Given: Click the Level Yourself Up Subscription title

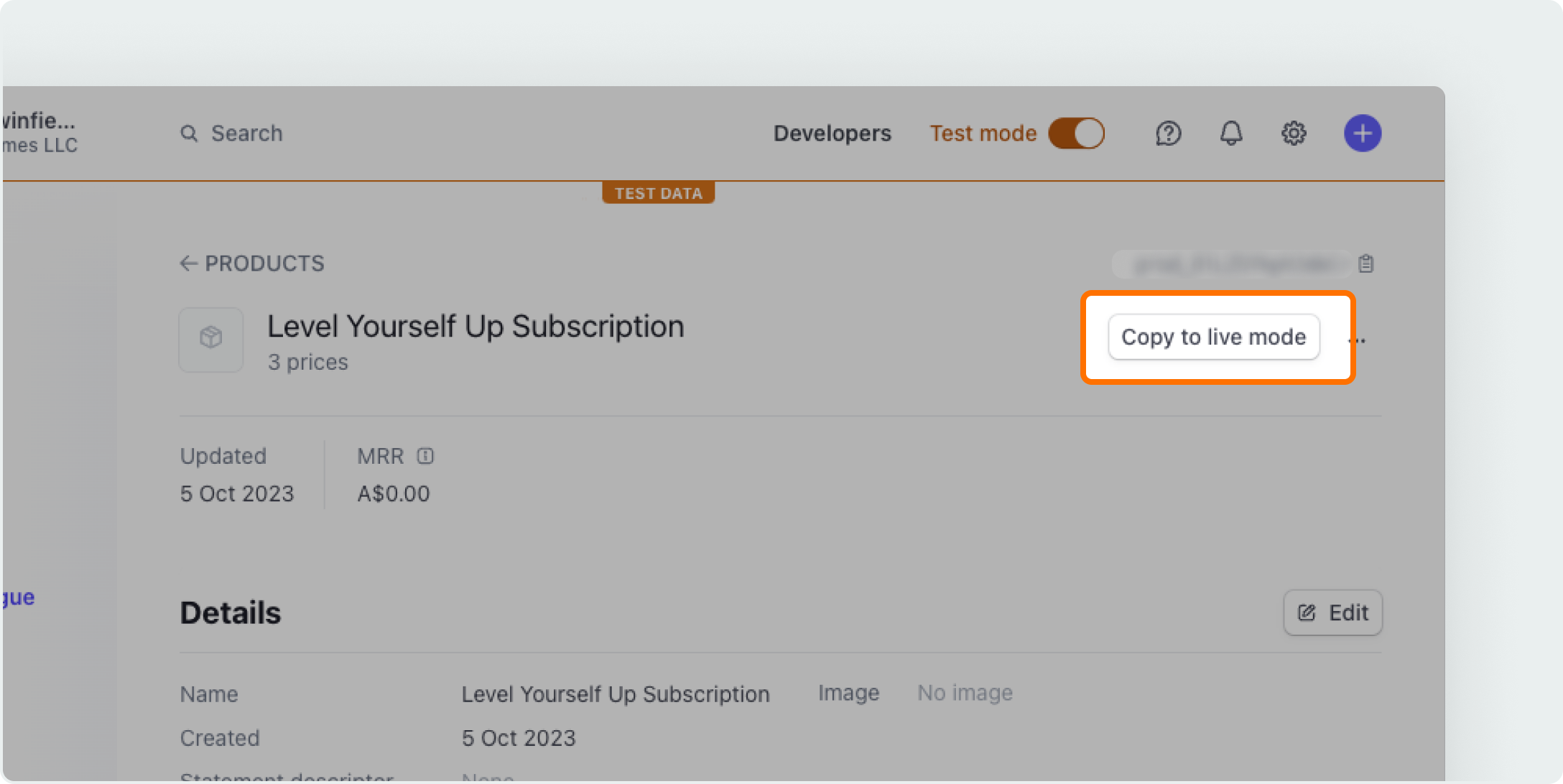Looking at the screenshot, I should 476,327.
